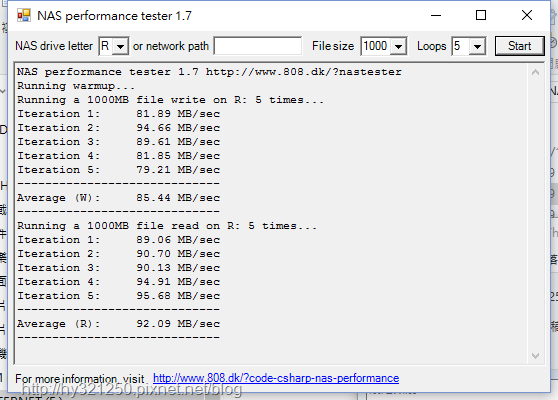The width and height of the screenshot is (558, 400).
Task: Click the write Iteration 4 line 81.85 MB/sec
Action: coord(119,156)
